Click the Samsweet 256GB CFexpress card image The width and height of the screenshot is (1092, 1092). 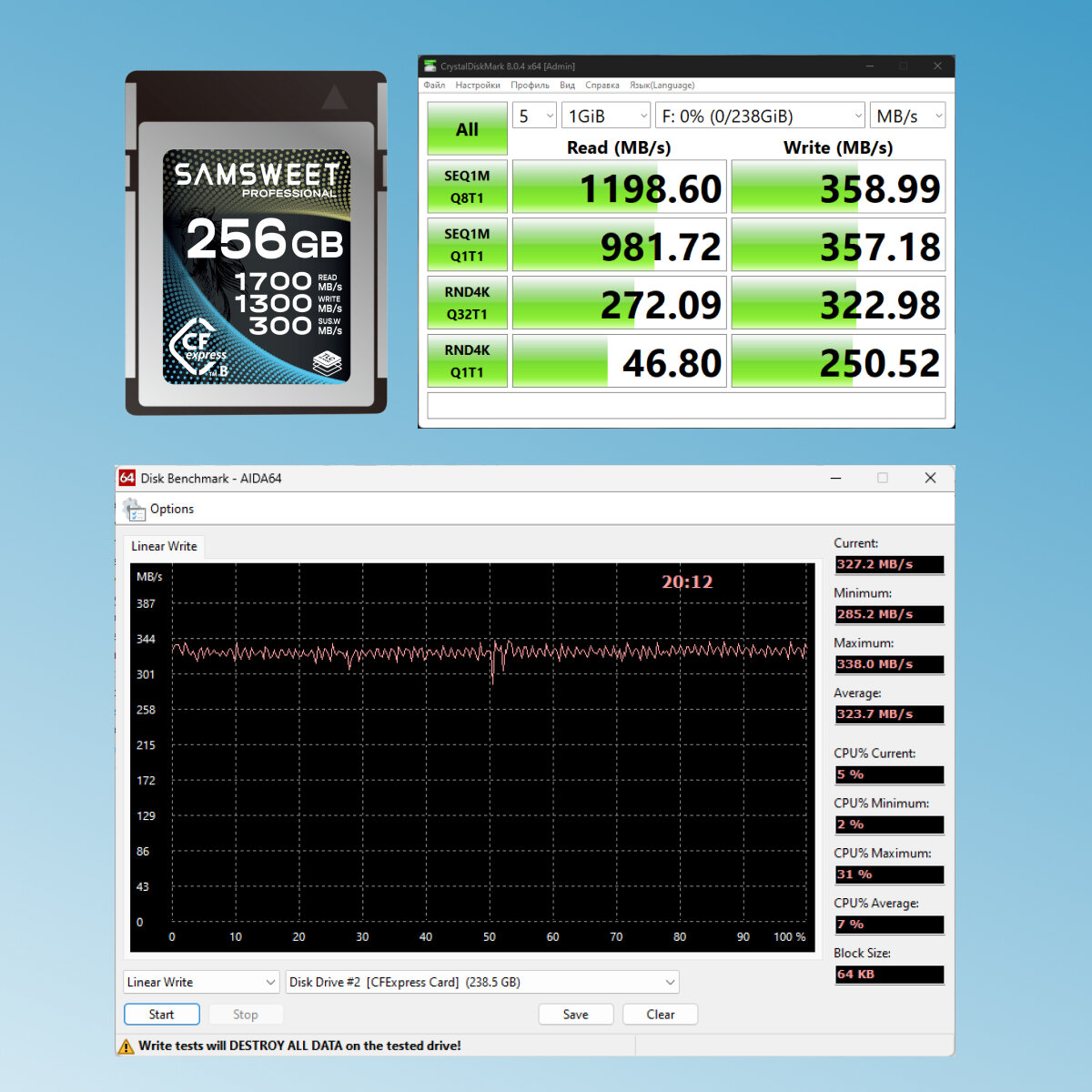pos(256,243)
